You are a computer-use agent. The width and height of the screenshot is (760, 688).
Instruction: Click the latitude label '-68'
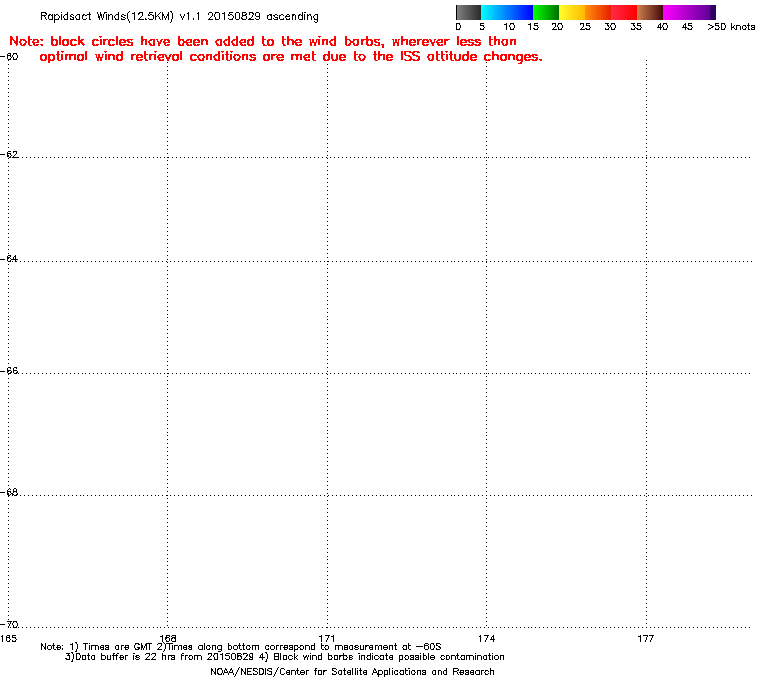coord(9,492)
